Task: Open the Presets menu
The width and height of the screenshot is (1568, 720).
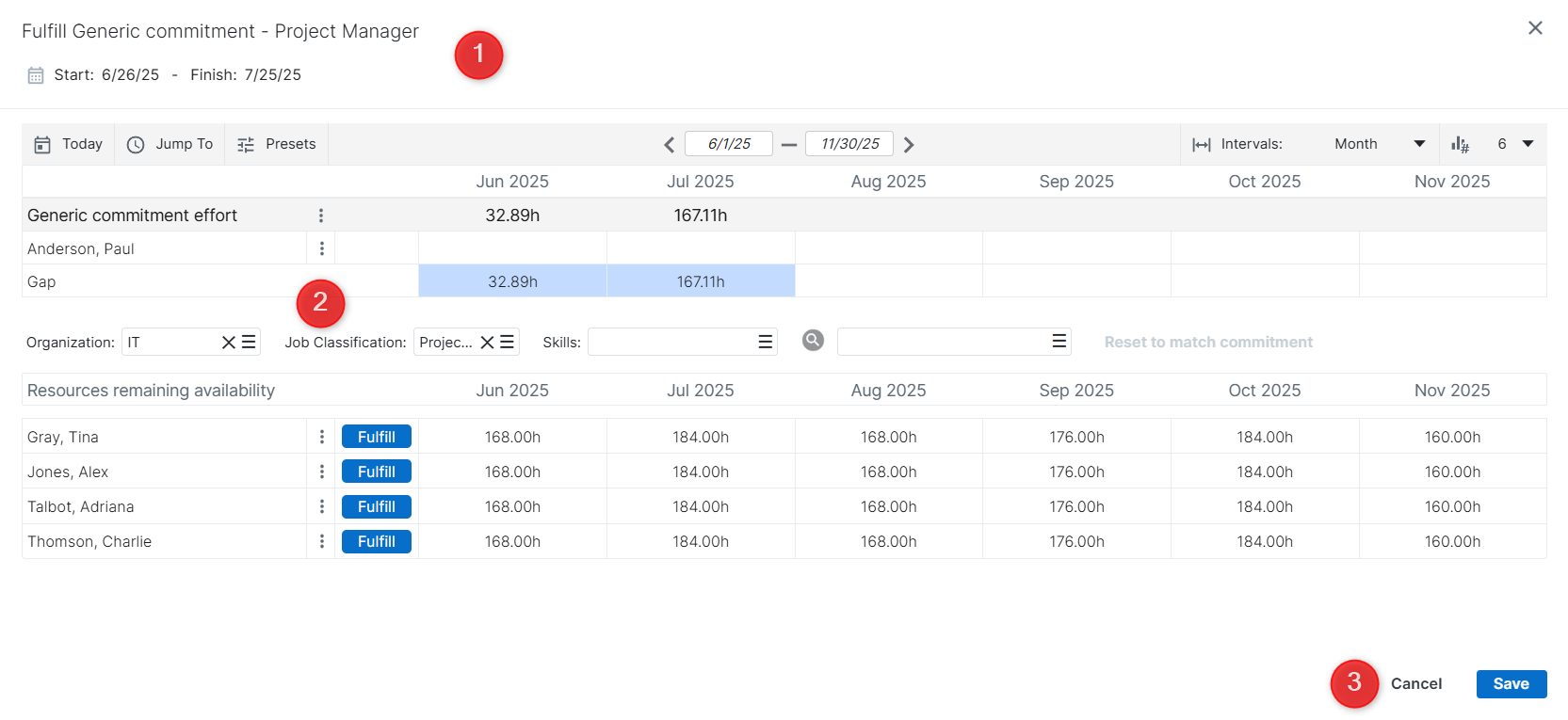Action: point(277,144)
